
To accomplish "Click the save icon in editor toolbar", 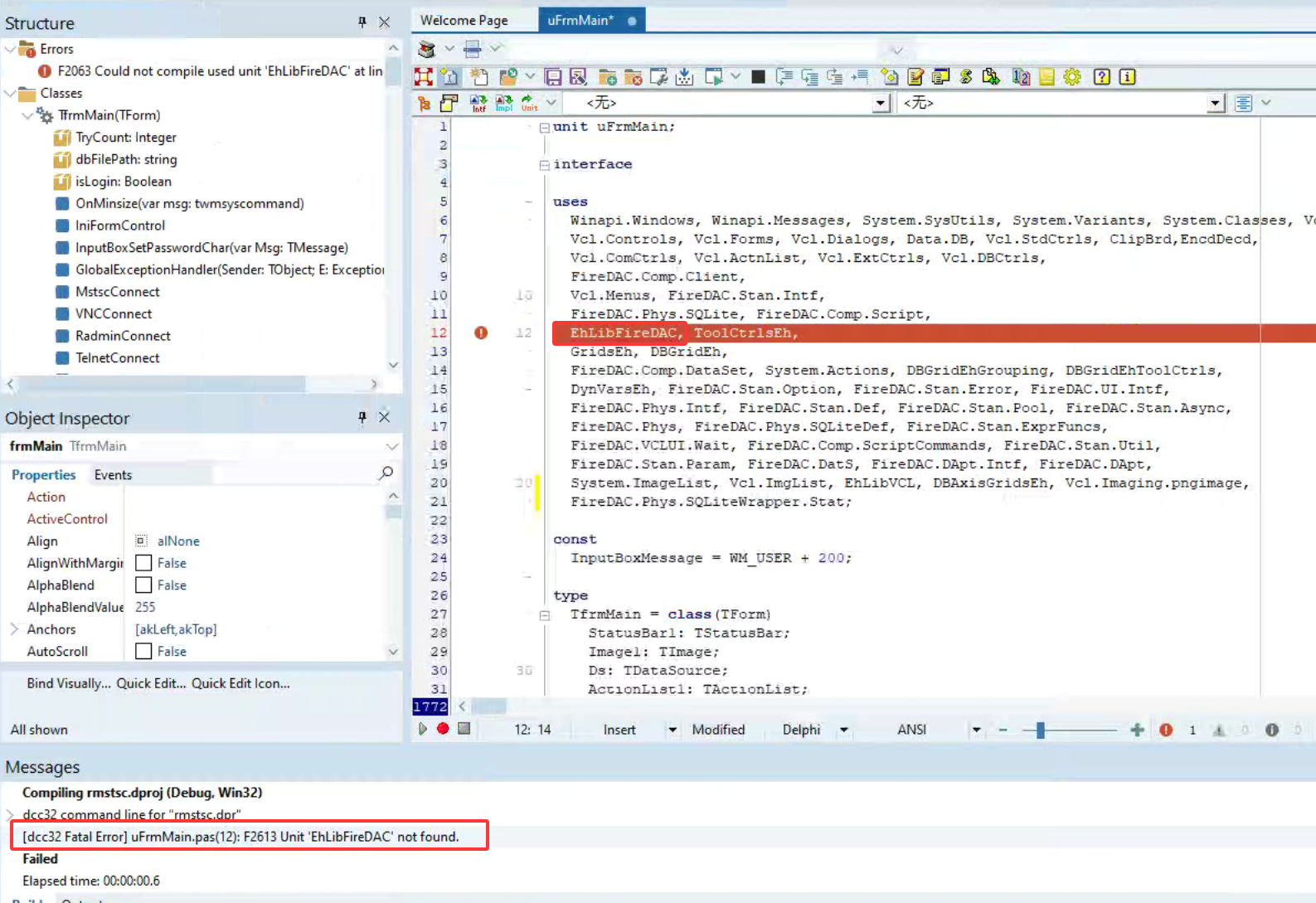I will [553, 77].
